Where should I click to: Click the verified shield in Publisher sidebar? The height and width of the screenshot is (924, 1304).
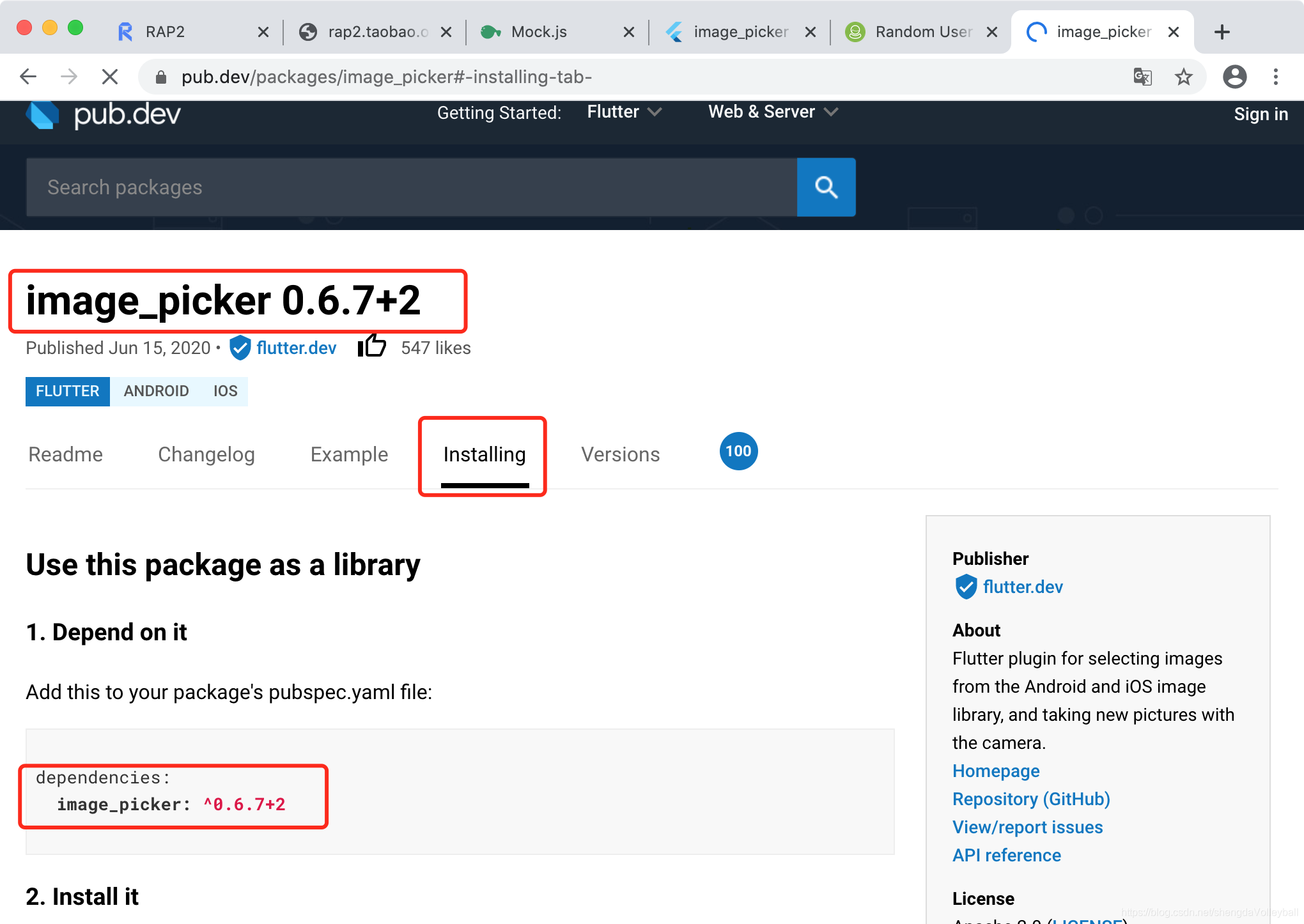(x=965, y=587)
